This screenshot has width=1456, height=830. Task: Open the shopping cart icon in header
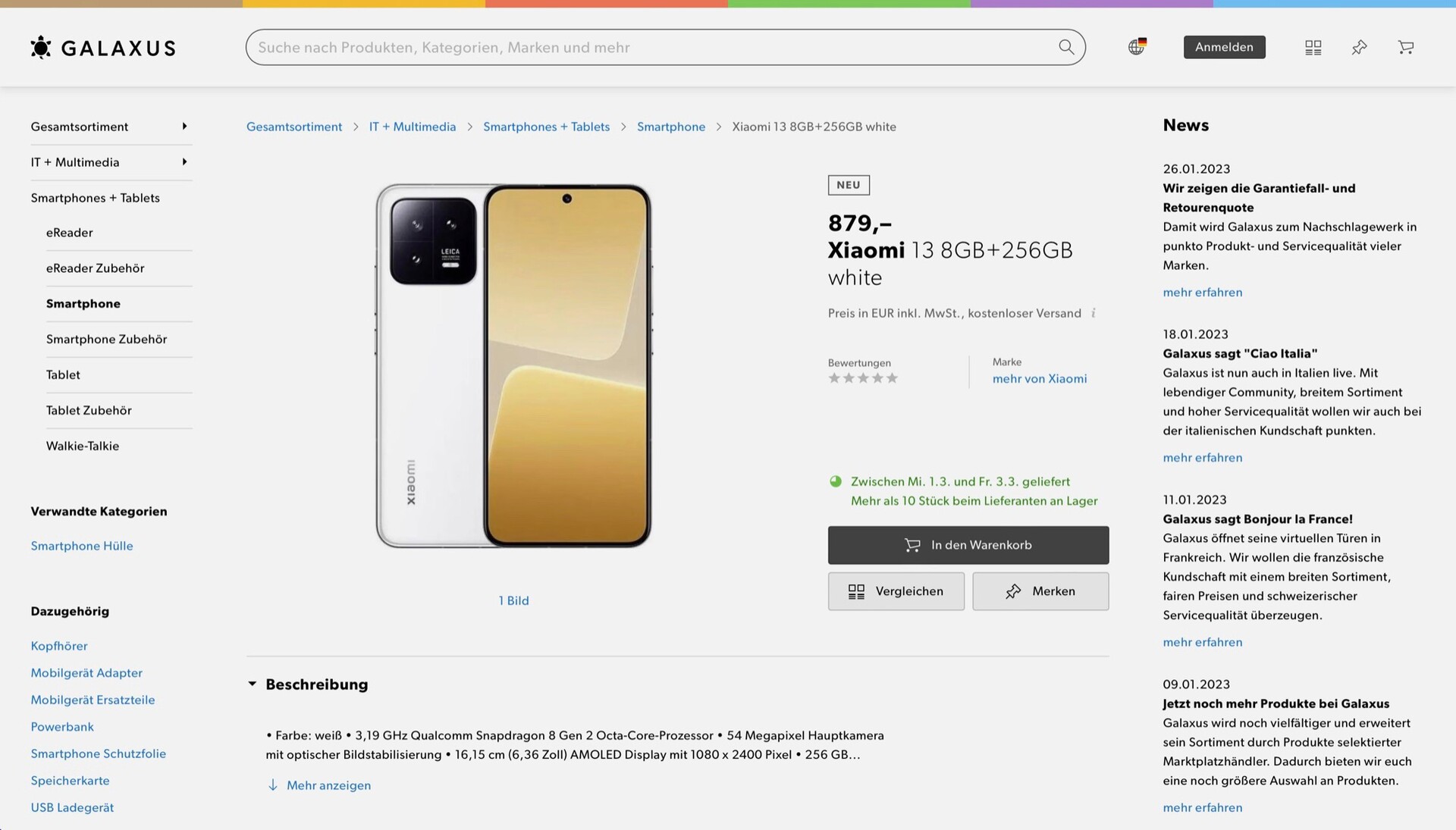point(1405,48)
